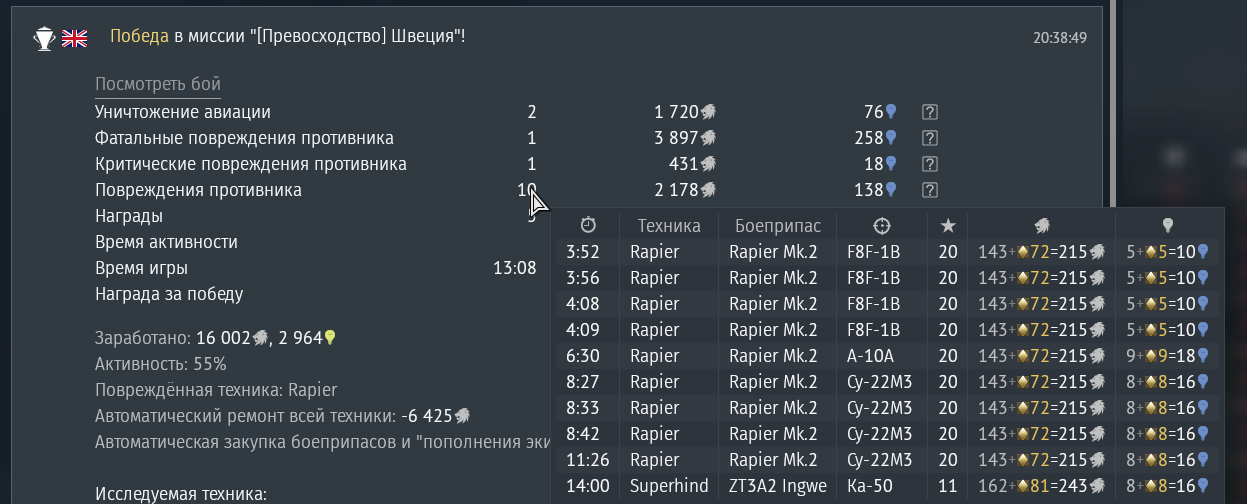Expand the 'Уничтожение авиации' row
The width and height of the screenshot is (1247, 504).
183,112
